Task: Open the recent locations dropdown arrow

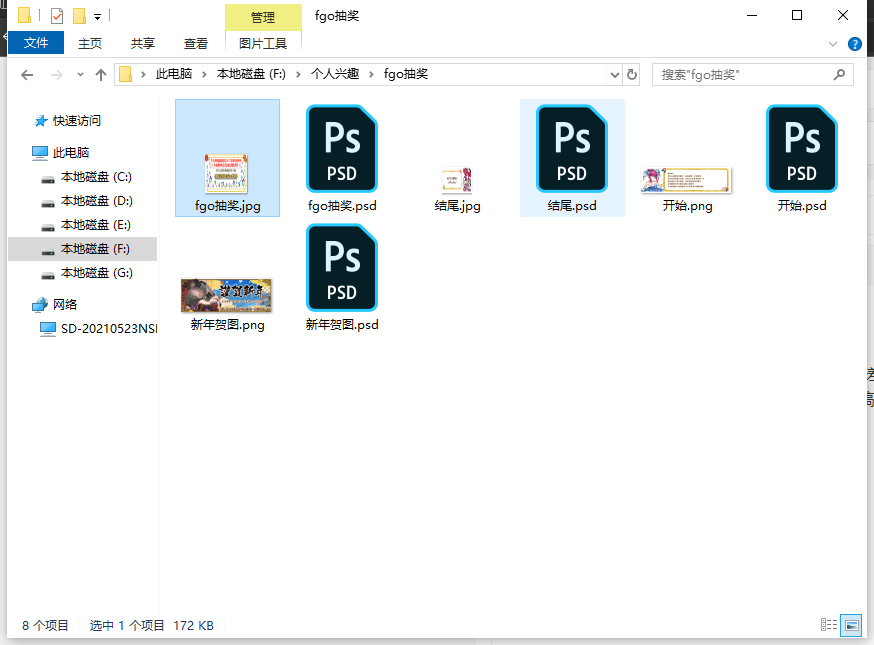Action: [x=80, y=75]
